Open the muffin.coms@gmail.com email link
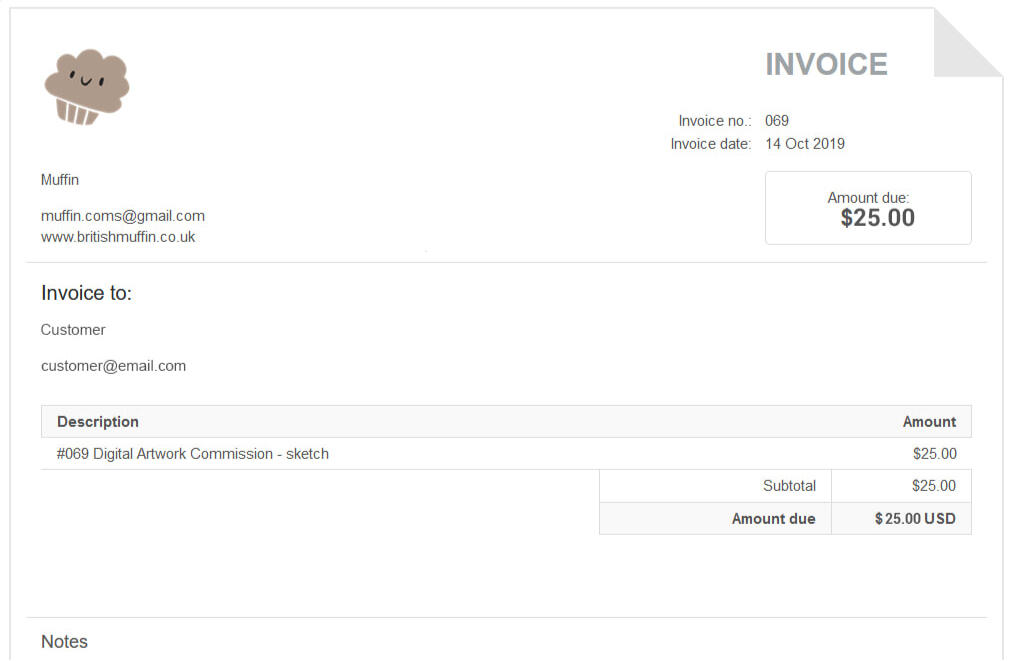The image size is (1016, 661). click(123, 216)
